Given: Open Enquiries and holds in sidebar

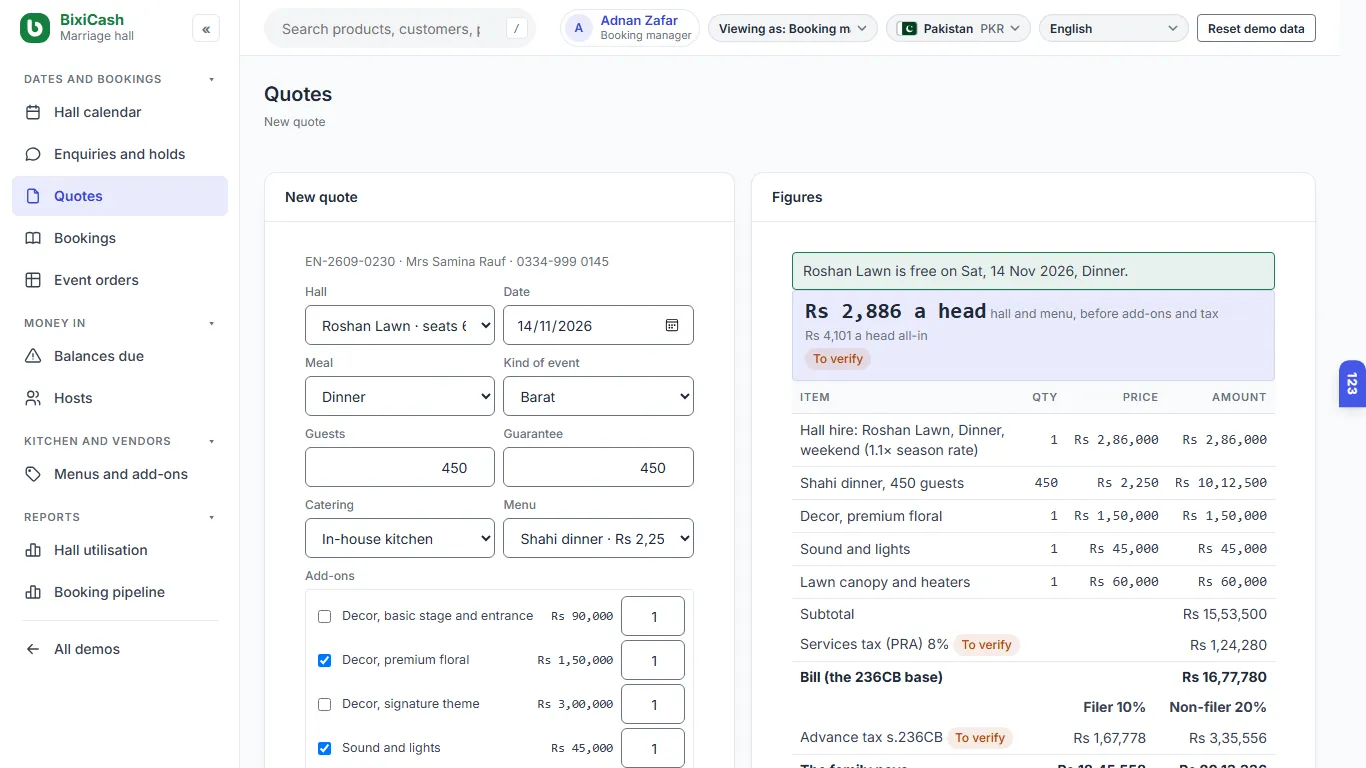Looking at the screenshot, I should coord(120,154).
